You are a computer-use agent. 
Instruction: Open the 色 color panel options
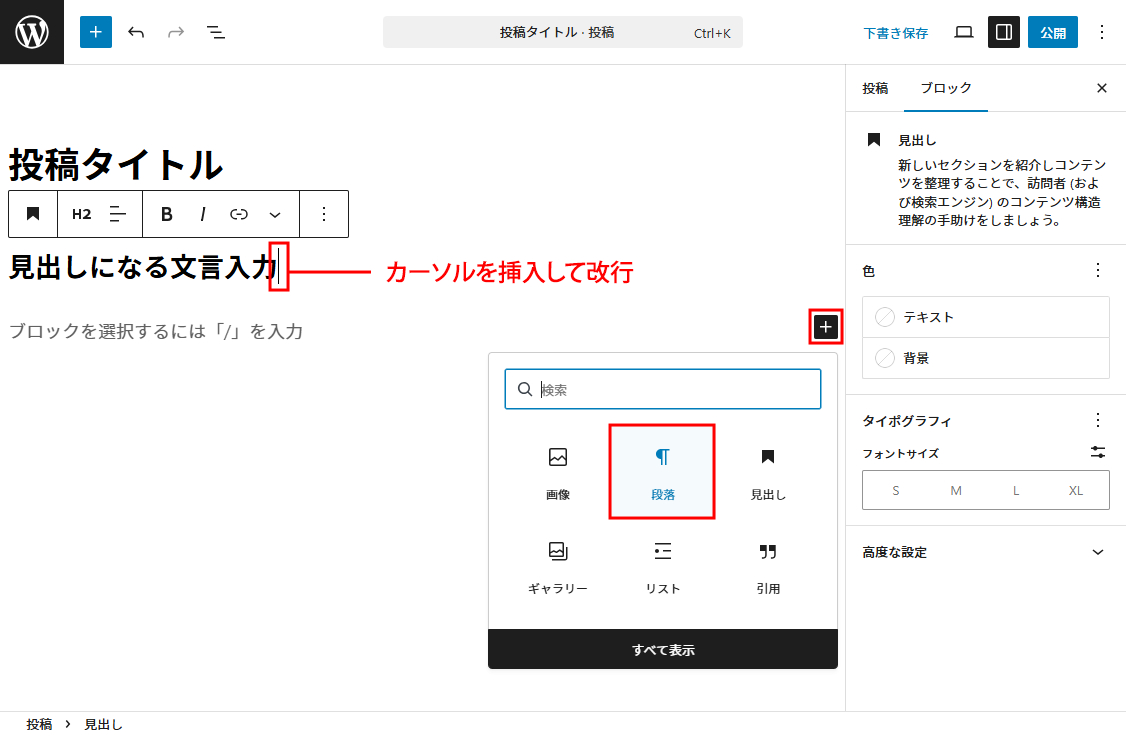coord(1097,271)
